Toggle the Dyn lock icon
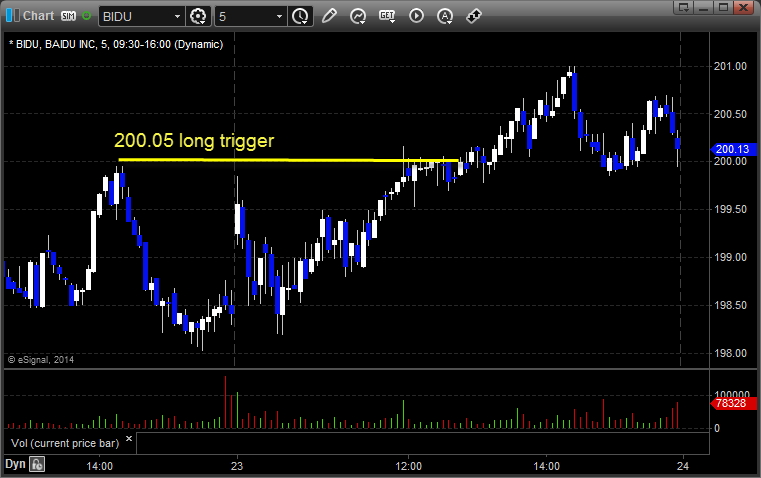The image size is (761, 478). (37, 464)
